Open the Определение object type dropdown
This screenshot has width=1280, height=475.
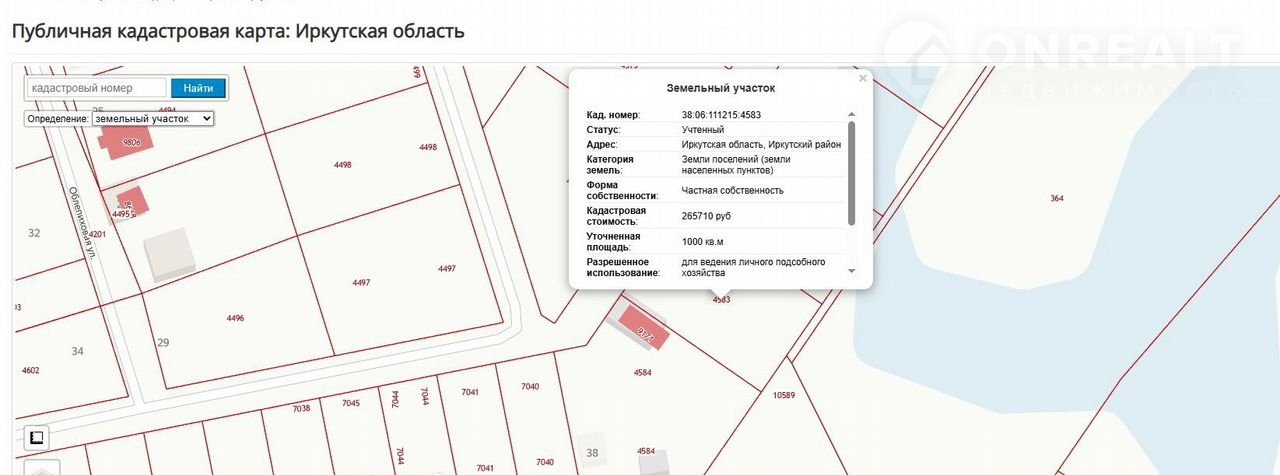152,118
